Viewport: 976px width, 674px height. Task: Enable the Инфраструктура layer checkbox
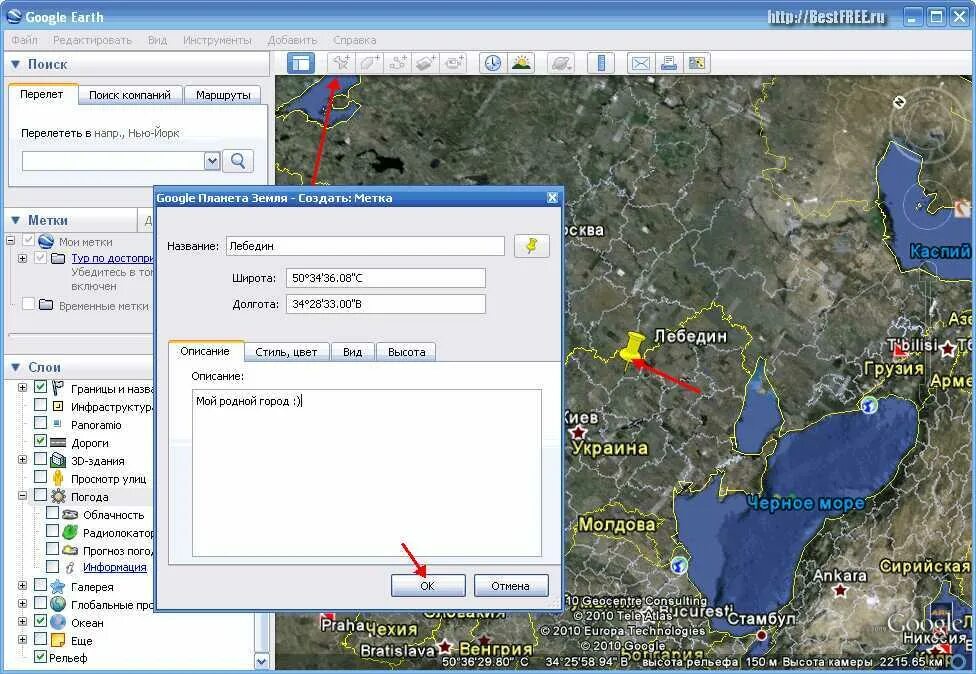(x=40, y=405)
